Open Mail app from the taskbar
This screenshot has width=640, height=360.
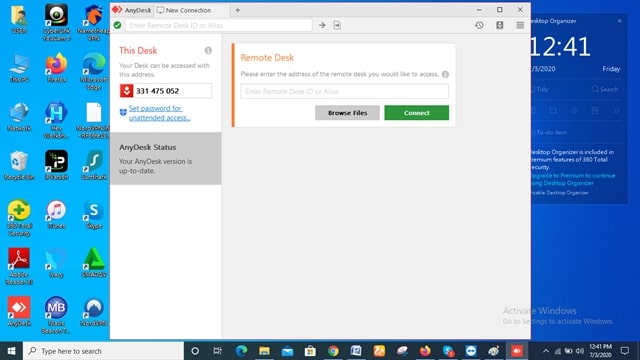(287, 351)
